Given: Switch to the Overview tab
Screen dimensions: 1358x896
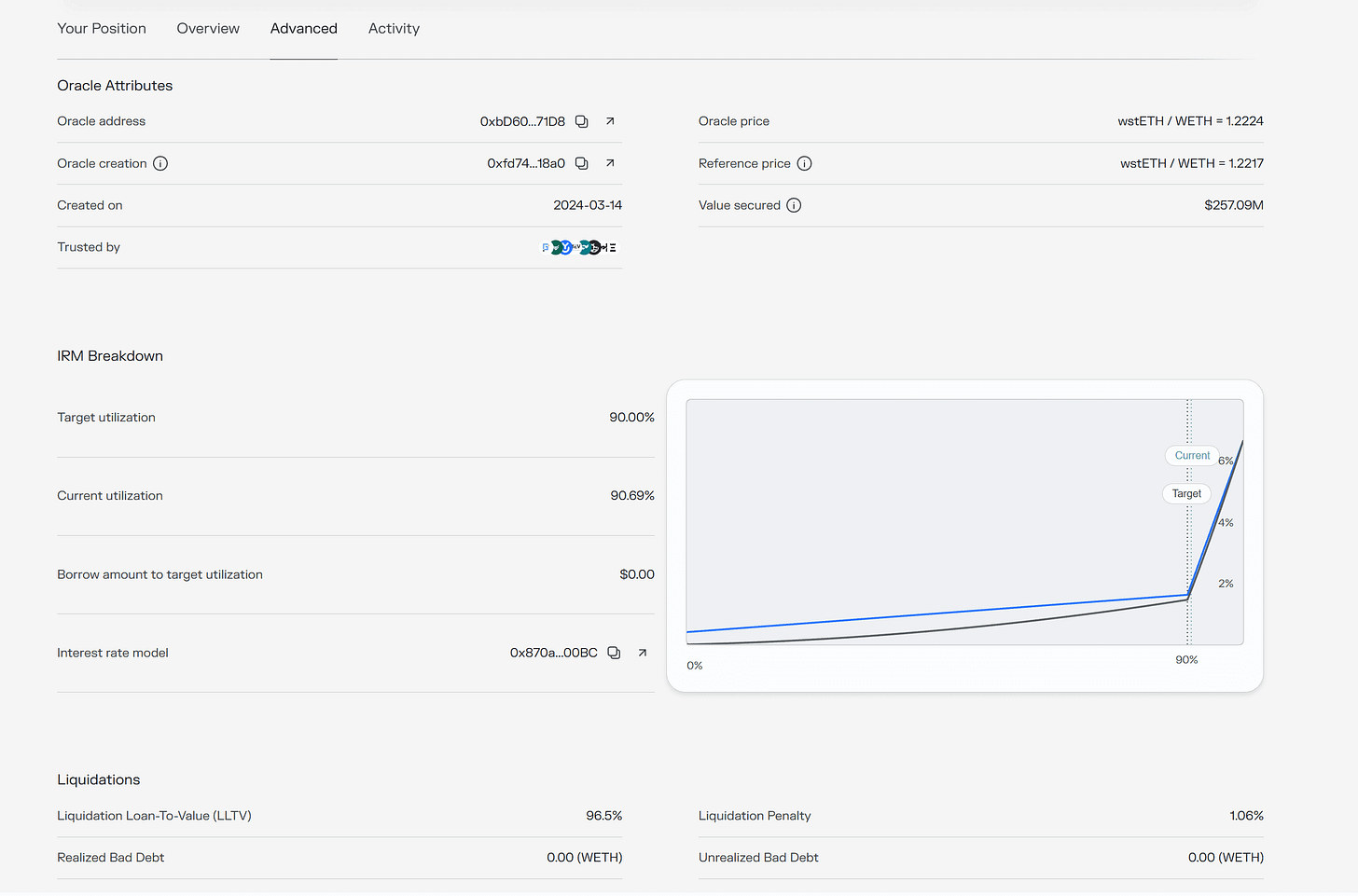Looking at the screenshot, I should (x=208, y=29).
